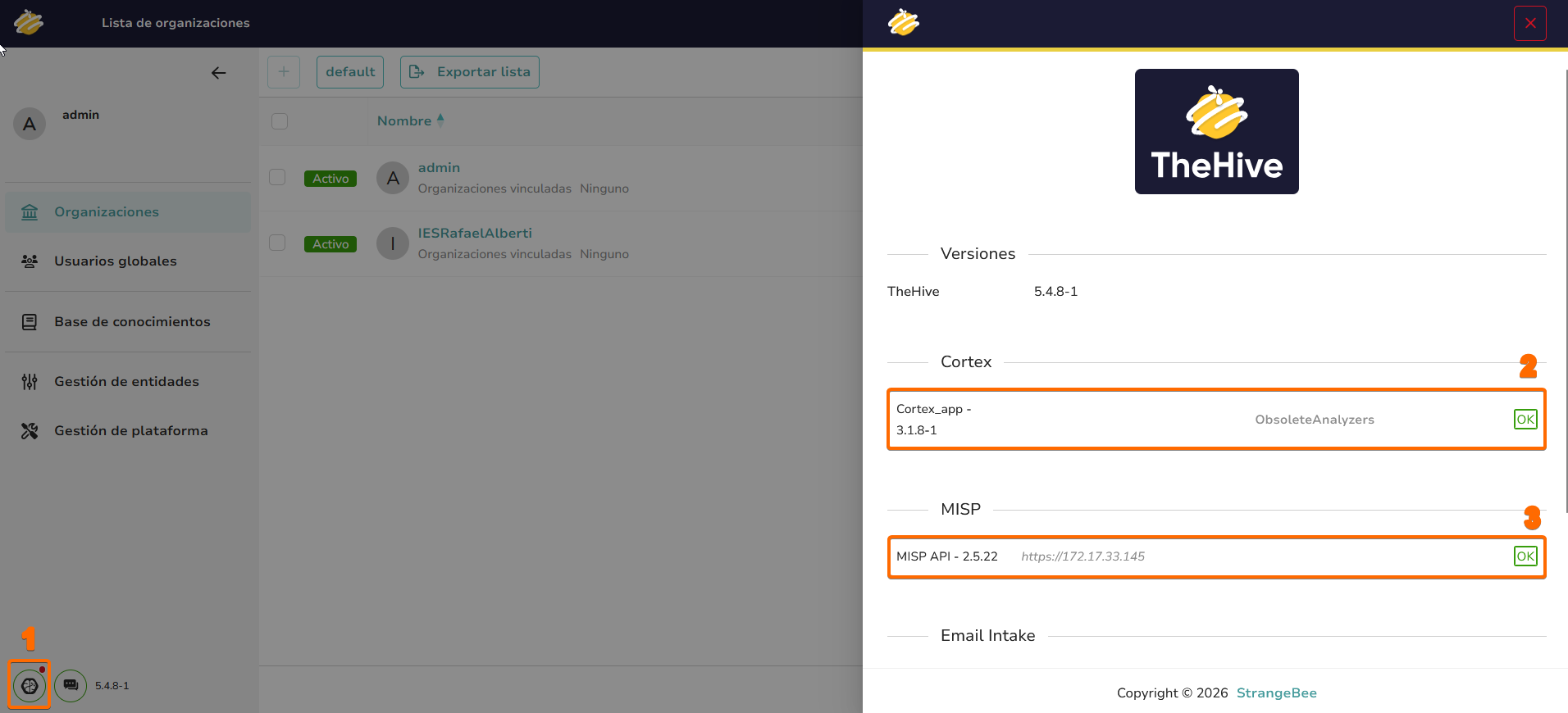1568x713 pixels.
Task: Click the Versiones section heading
Action: [x=978, y=254]
